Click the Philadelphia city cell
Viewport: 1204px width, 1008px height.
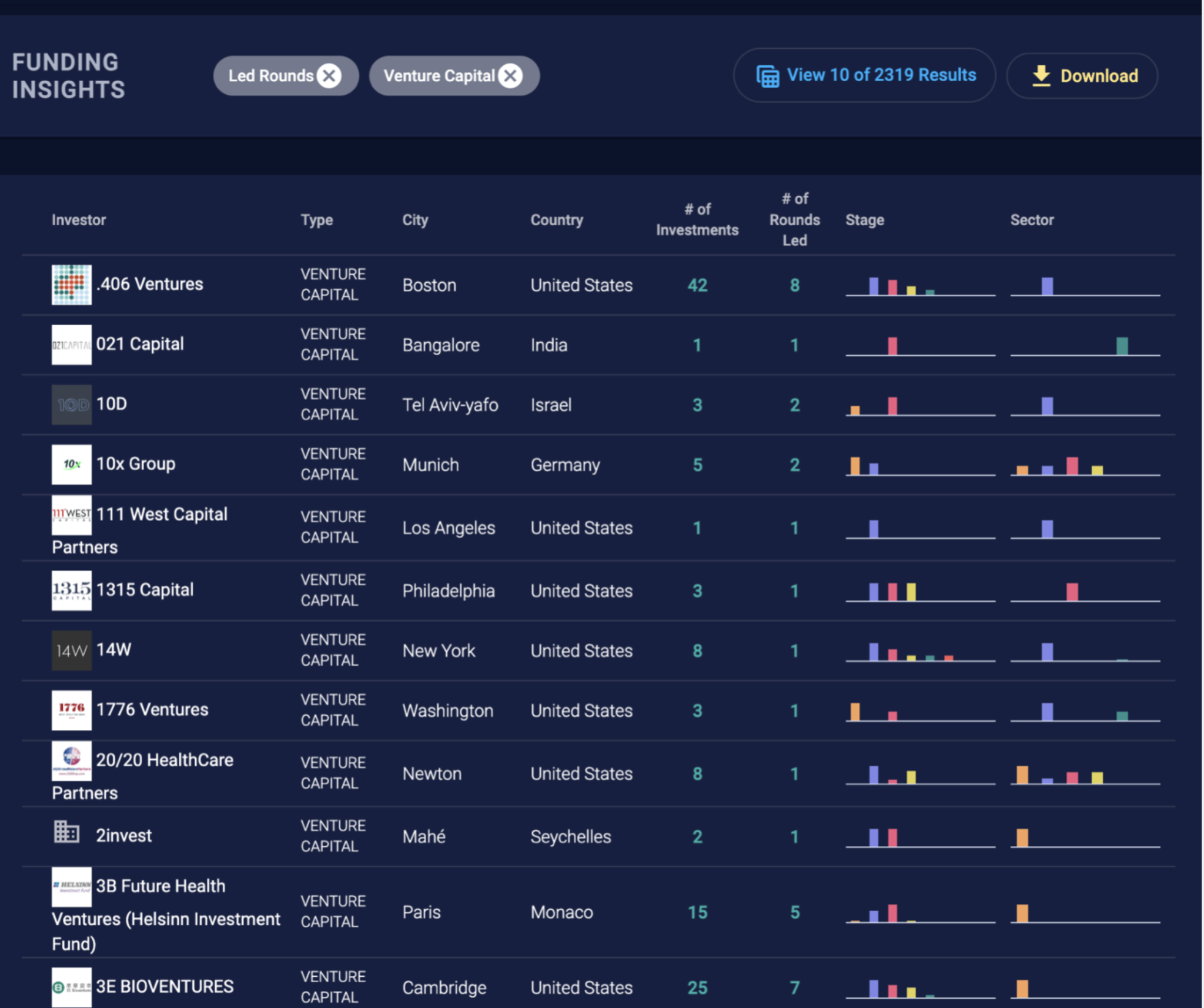[x=449, y=591]
